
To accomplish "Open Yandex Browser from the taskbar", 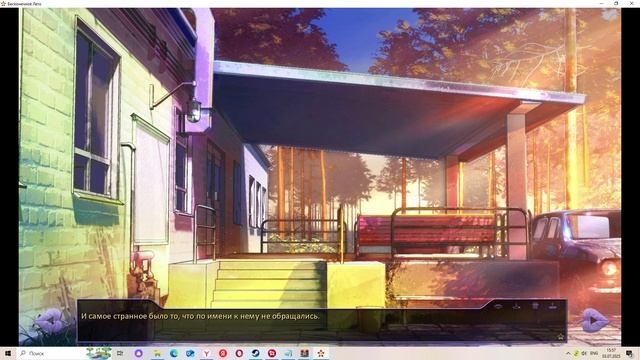I will pyautogui.click(x=207, y=353).
